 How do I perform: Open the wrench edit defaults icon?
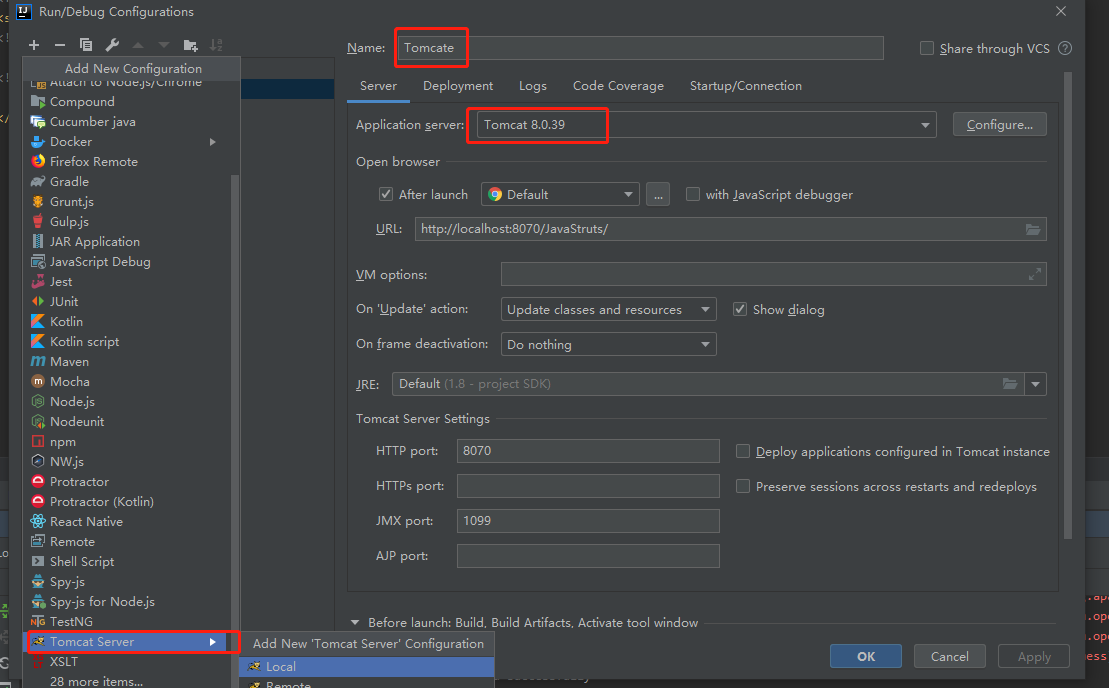click(x=112, y=45)
